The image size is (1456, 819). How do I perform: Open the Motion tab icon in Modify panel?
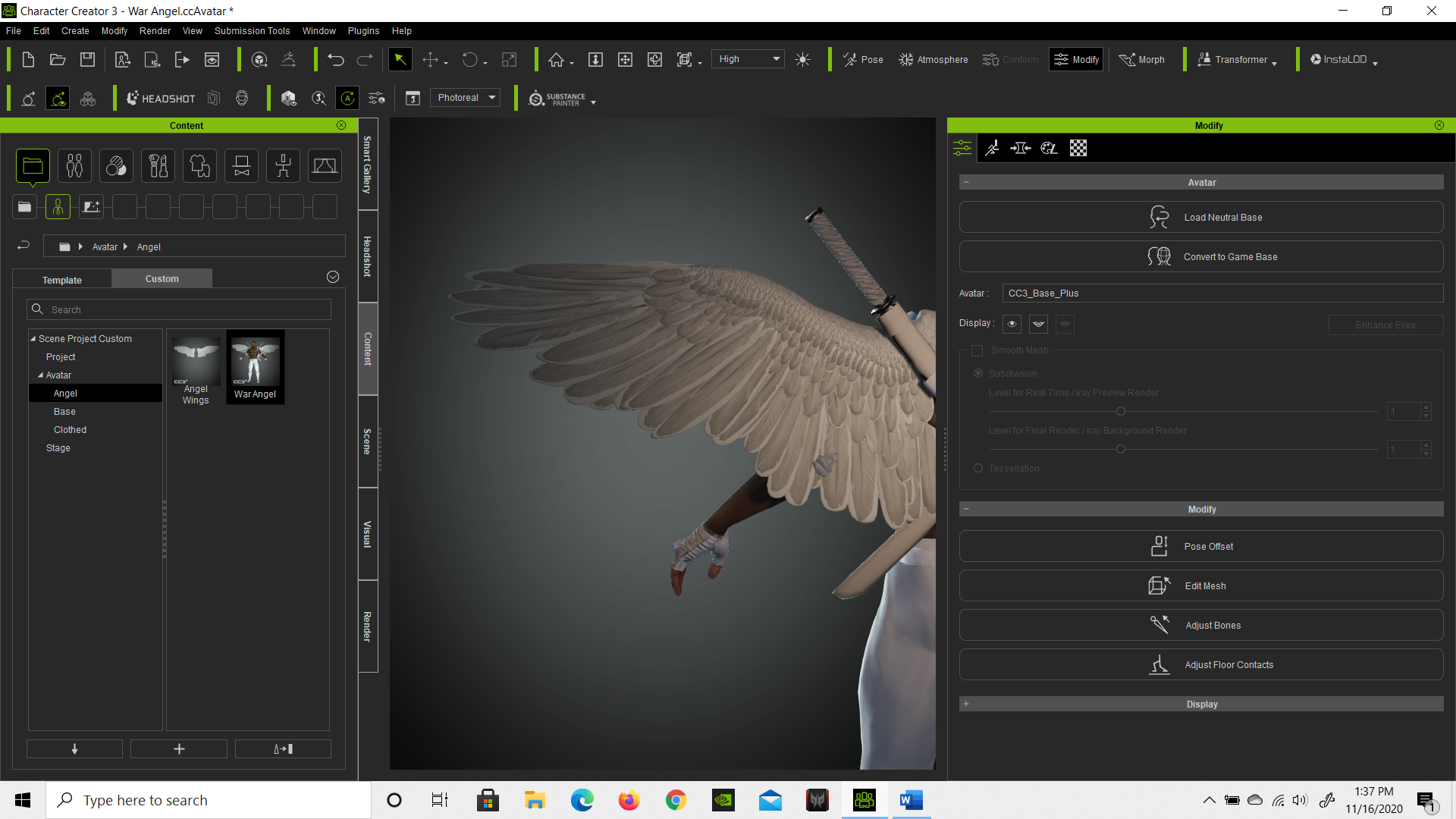992,148
